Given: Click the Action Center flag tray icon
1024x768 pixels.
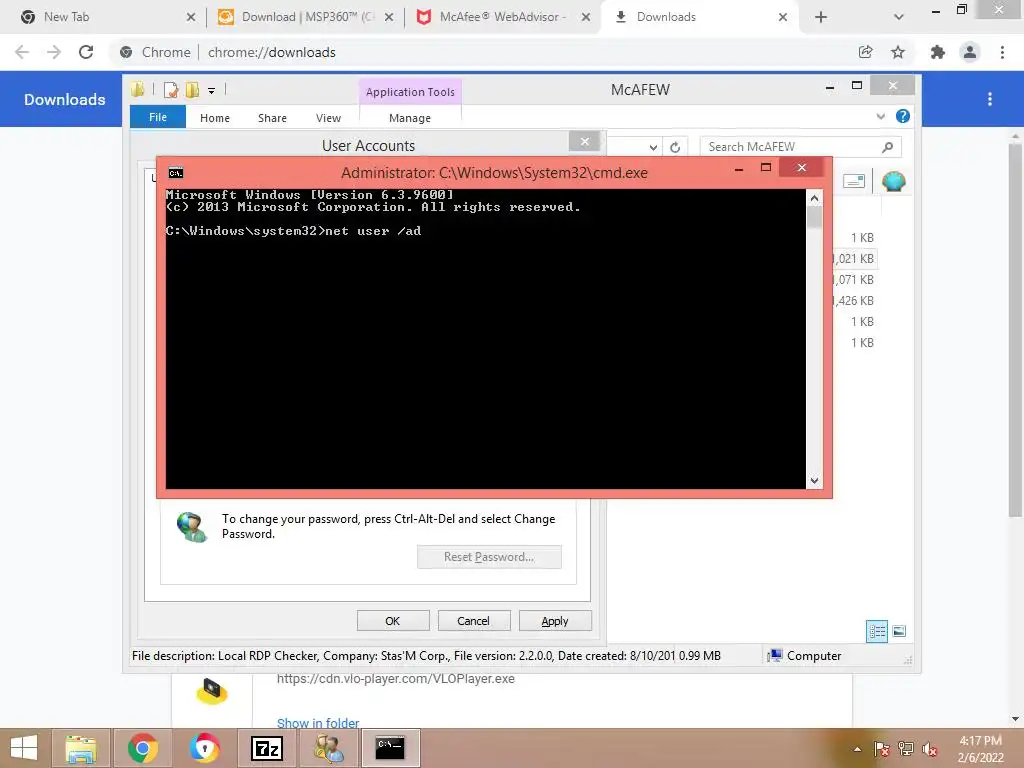Looking at the screenshot, I should coord(882,749).
